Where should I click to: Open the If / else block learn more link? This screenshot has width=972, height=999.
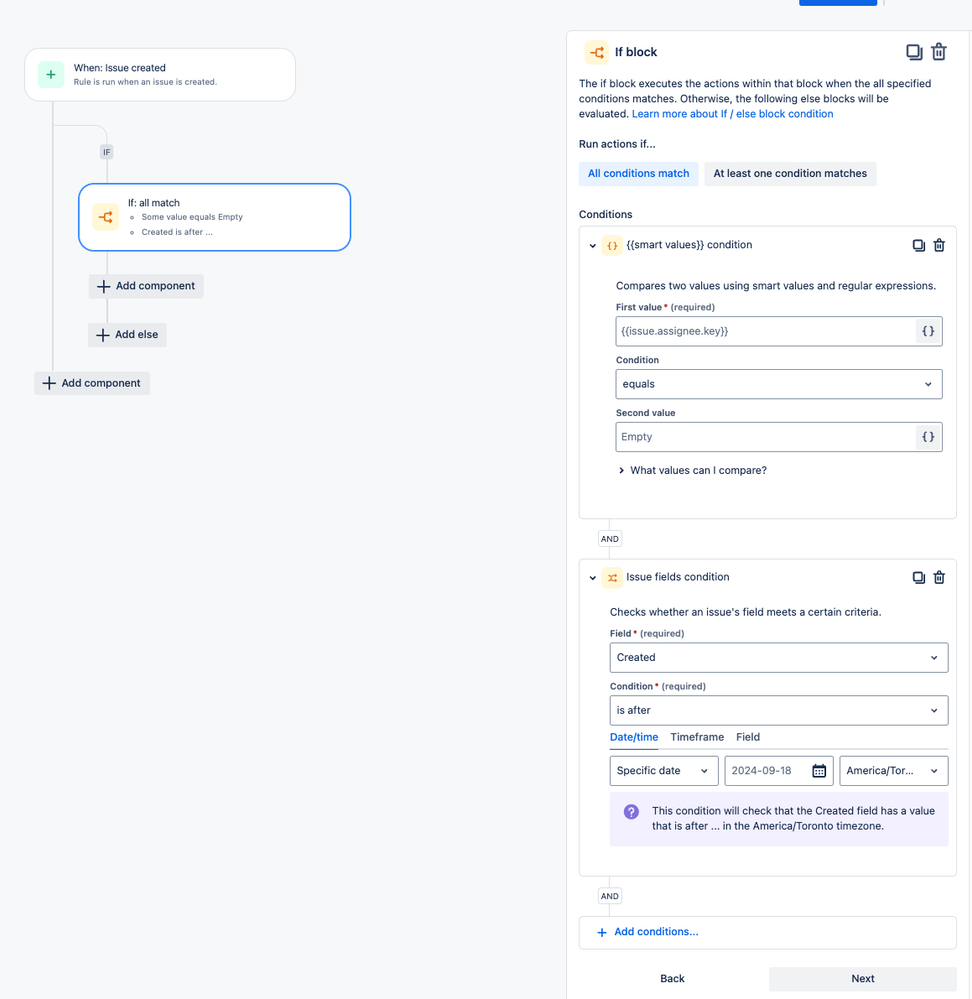point(732,113)
